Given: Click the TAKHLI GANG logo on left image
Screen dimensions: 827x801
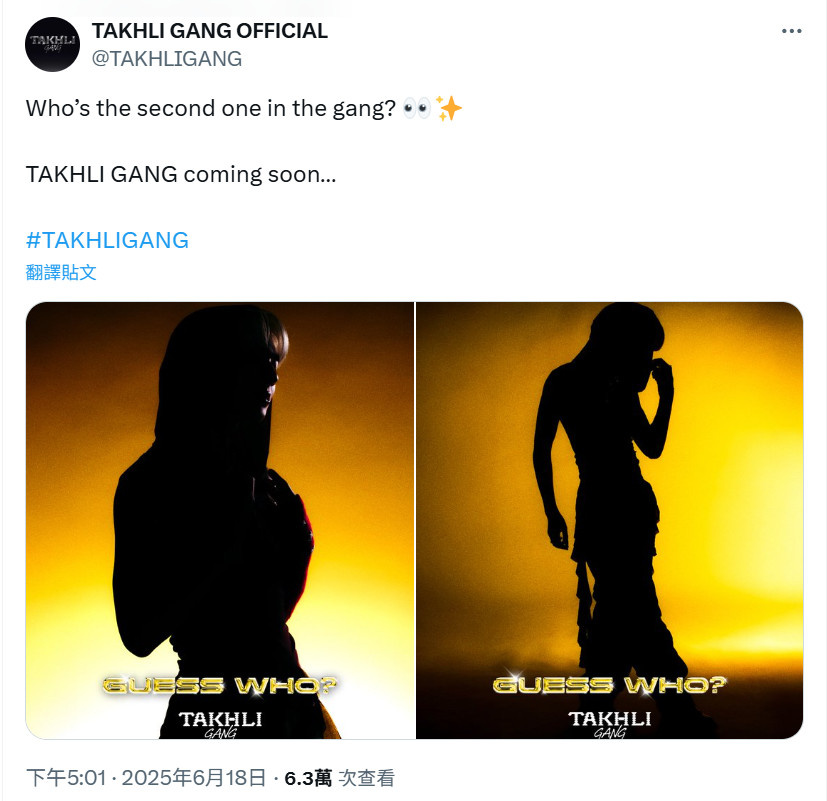Looking at the screenshot, I should coord(220,724).
